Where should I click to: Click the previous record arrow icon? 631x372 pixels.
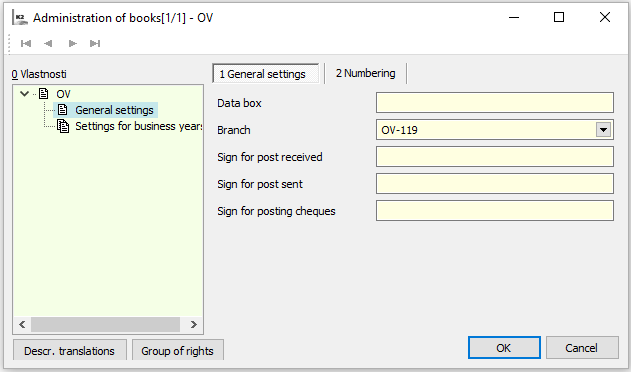(x=48, y=43)
